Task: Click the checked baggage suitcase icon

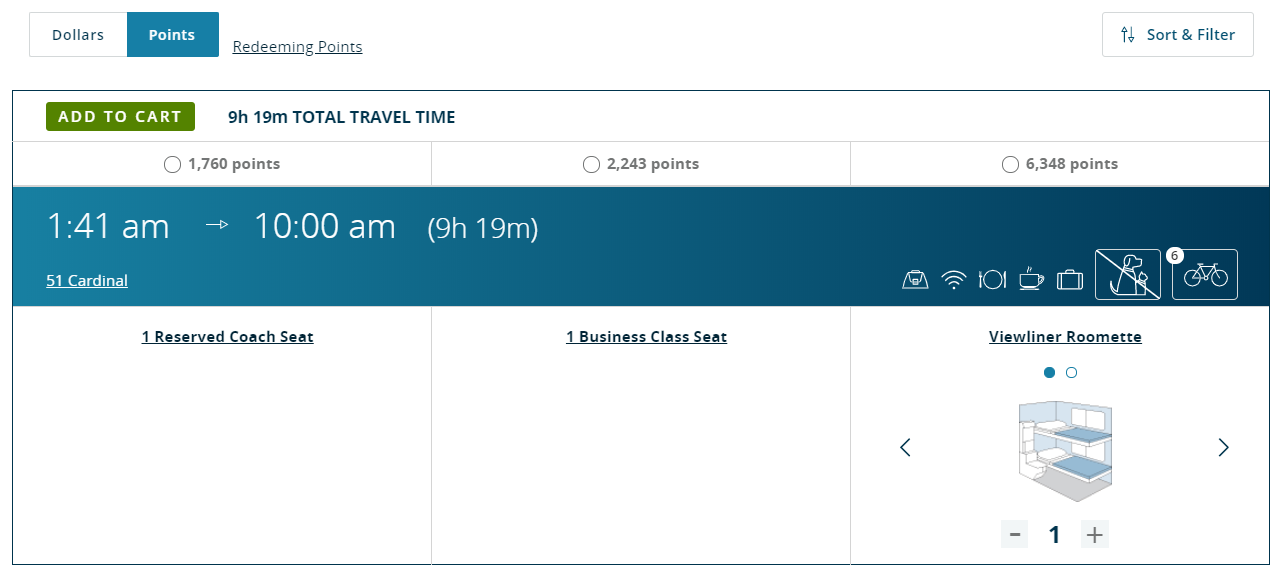Action: click(x=1070, y=280)
